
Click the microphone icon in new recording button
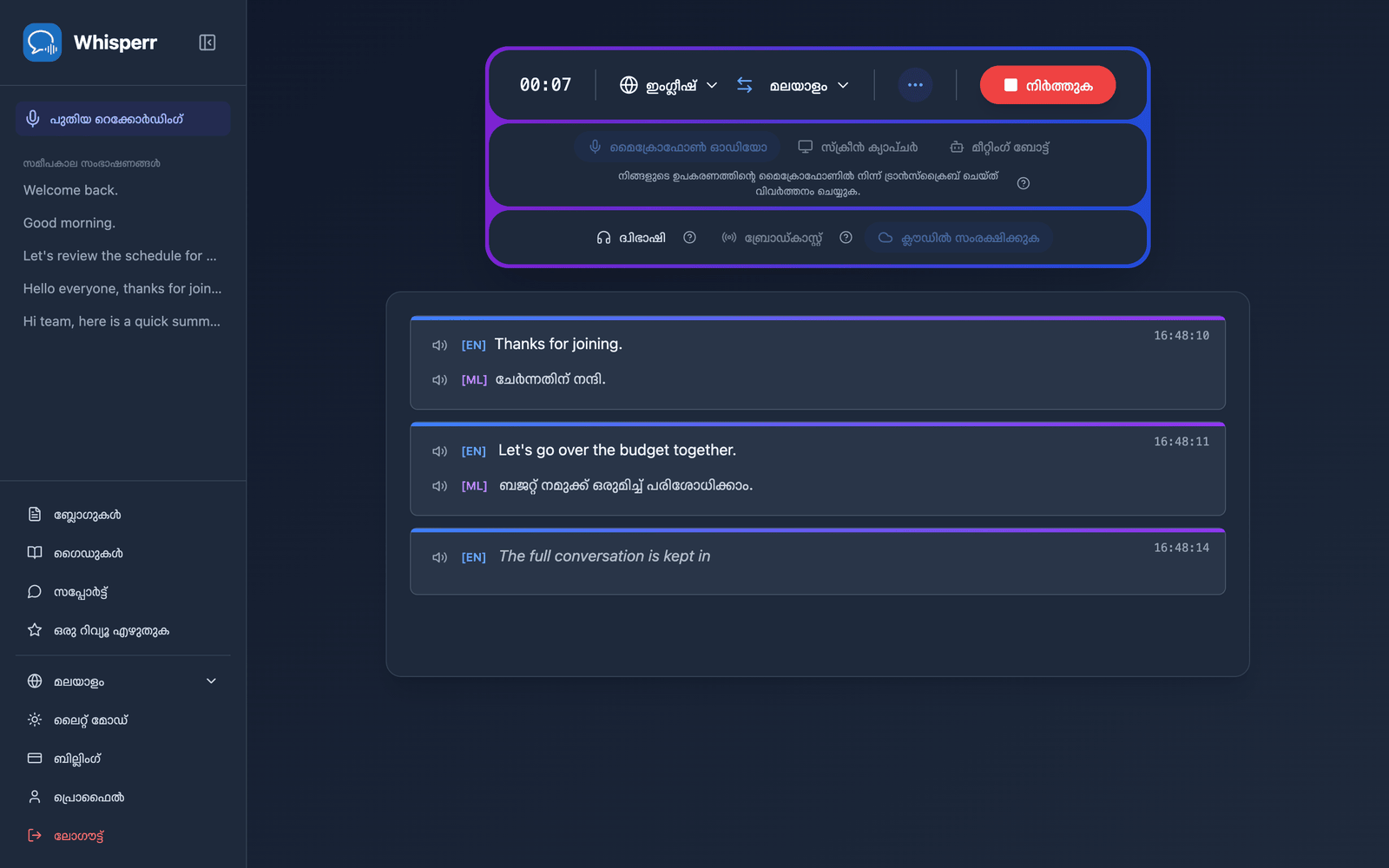(x=33, y=119)
